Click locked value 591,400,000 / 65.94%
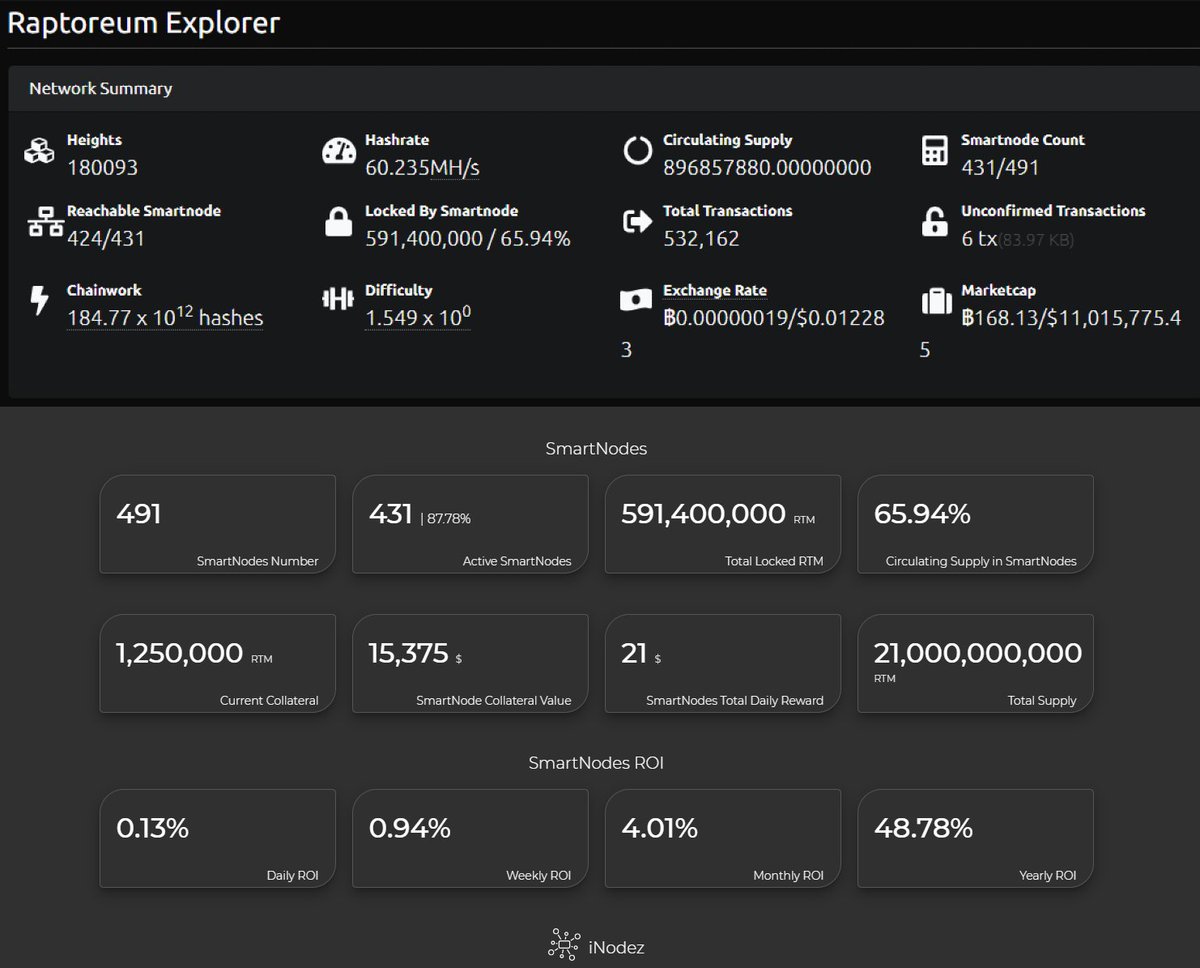The height and width of the screenshot is (968, 1200). click(468, 239)
